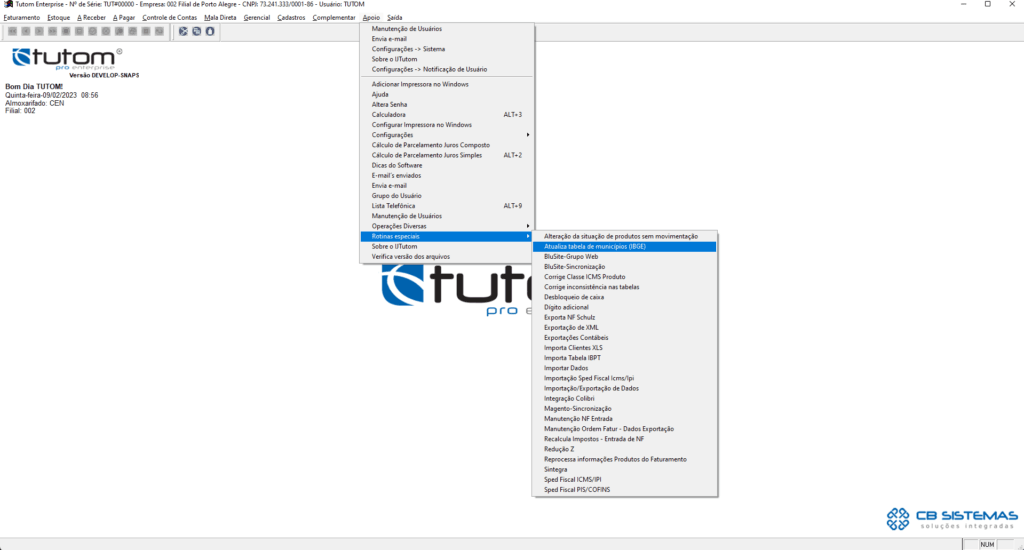This screenshot has height=550, width=1024.
Task: Open the Controle de Contas menu
Action: pos(169,18)
